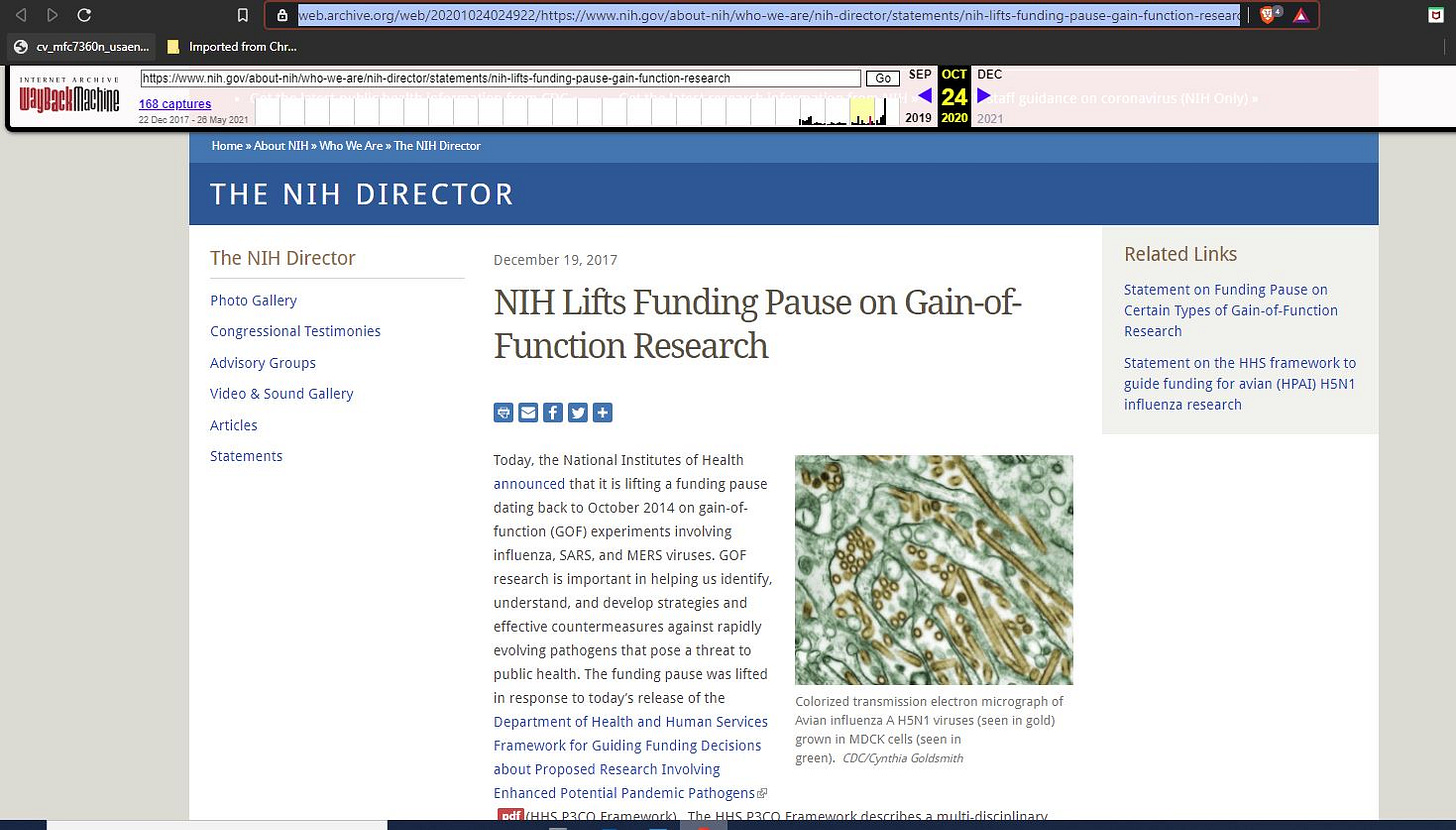Open the 168 captures link

click(x=175, y=104)
